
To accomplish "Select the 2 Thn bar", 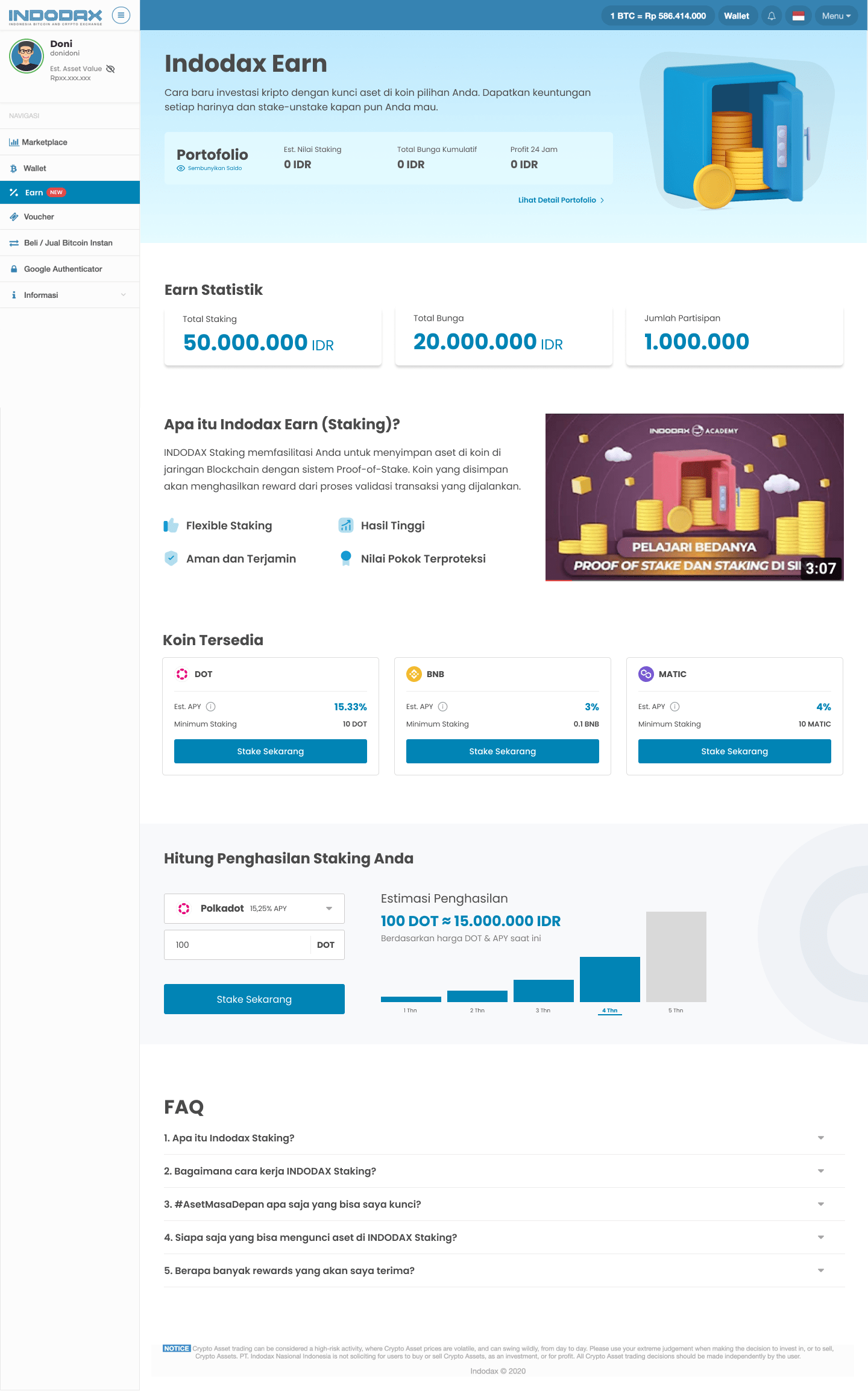I will tap(477, 996).
